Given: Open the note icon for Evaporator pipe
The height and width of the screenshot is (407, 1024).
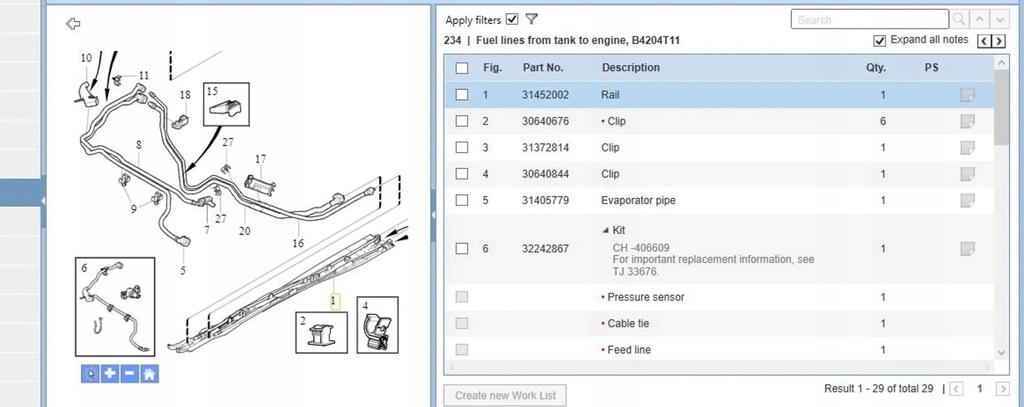Looking at the screenshot, I should point(967,200).
